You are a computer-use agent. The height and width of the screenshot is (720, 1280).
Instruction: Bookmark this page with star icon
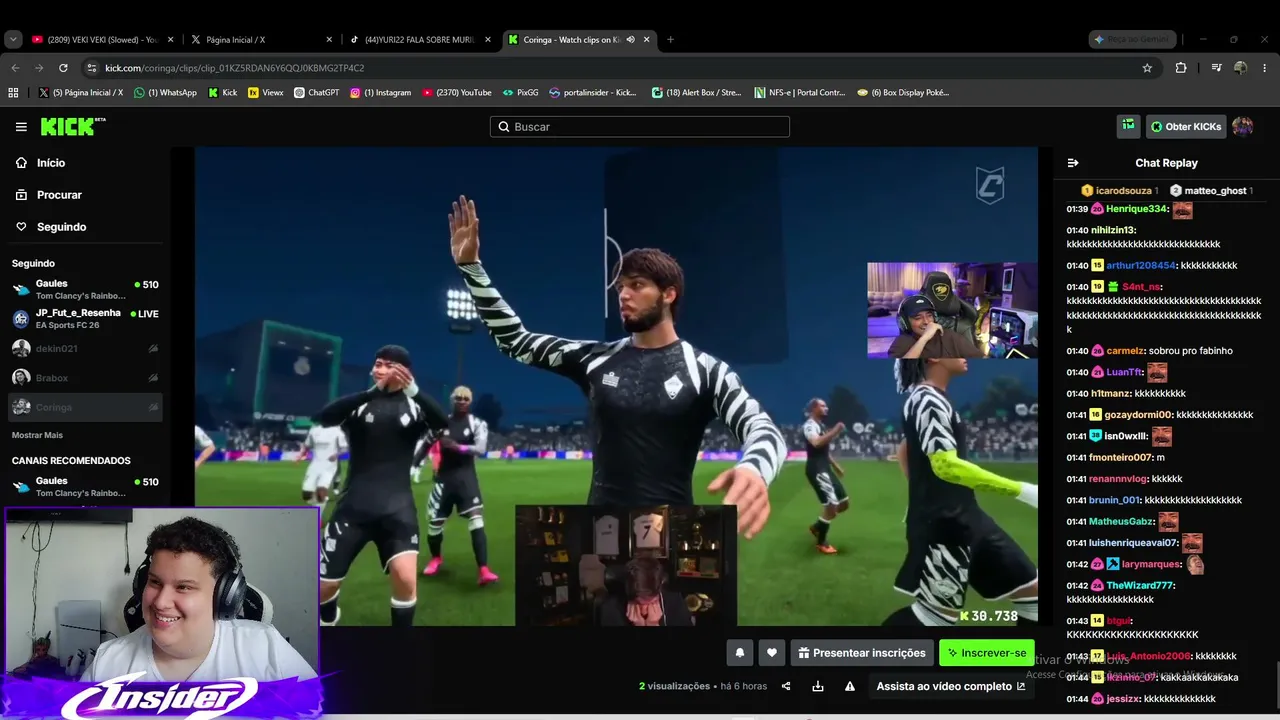coord(1147,68)
